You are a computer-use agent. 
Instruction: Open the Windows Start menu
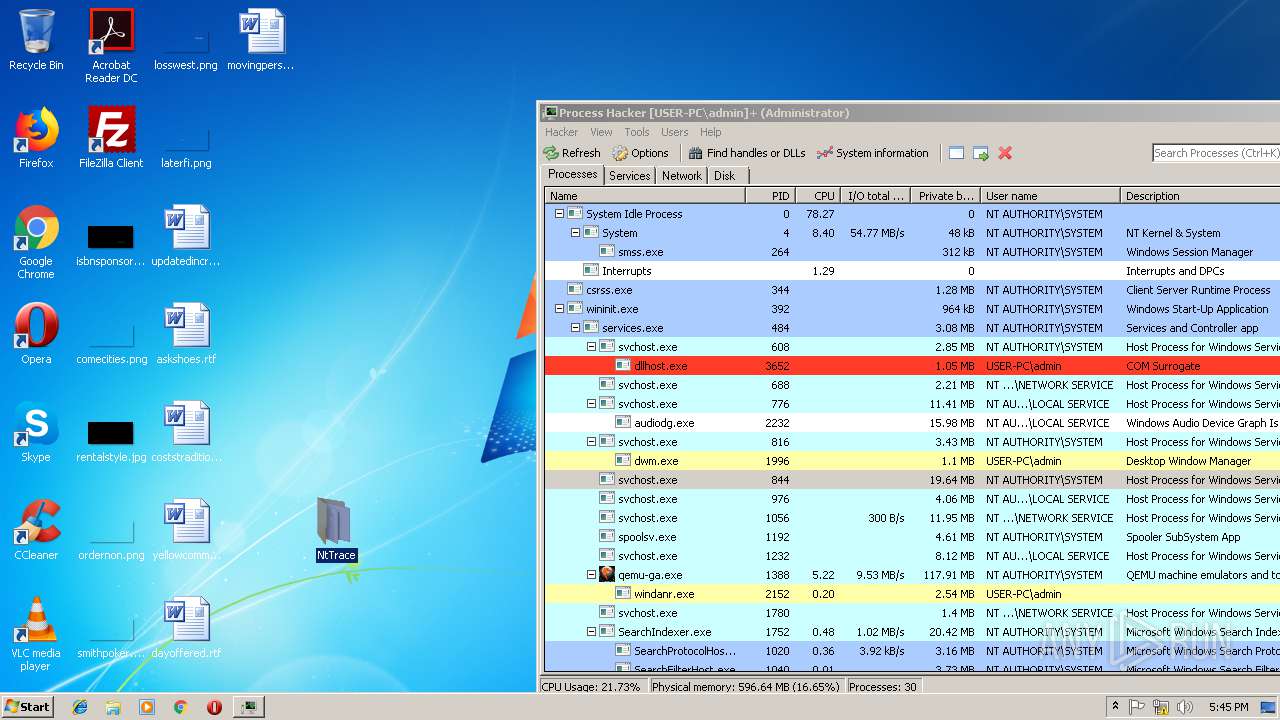[27, 706]
